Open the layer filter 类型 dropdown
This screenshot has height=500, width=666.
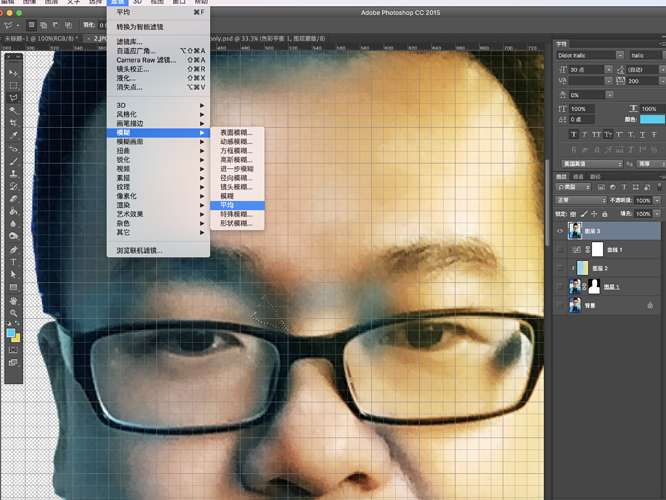click(x=573, y=187)
